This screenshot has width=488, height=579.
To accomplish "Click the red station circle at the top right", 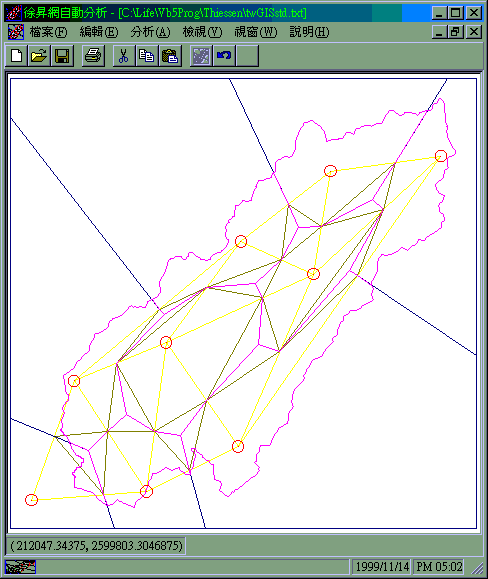I will [x=441, y=156].
